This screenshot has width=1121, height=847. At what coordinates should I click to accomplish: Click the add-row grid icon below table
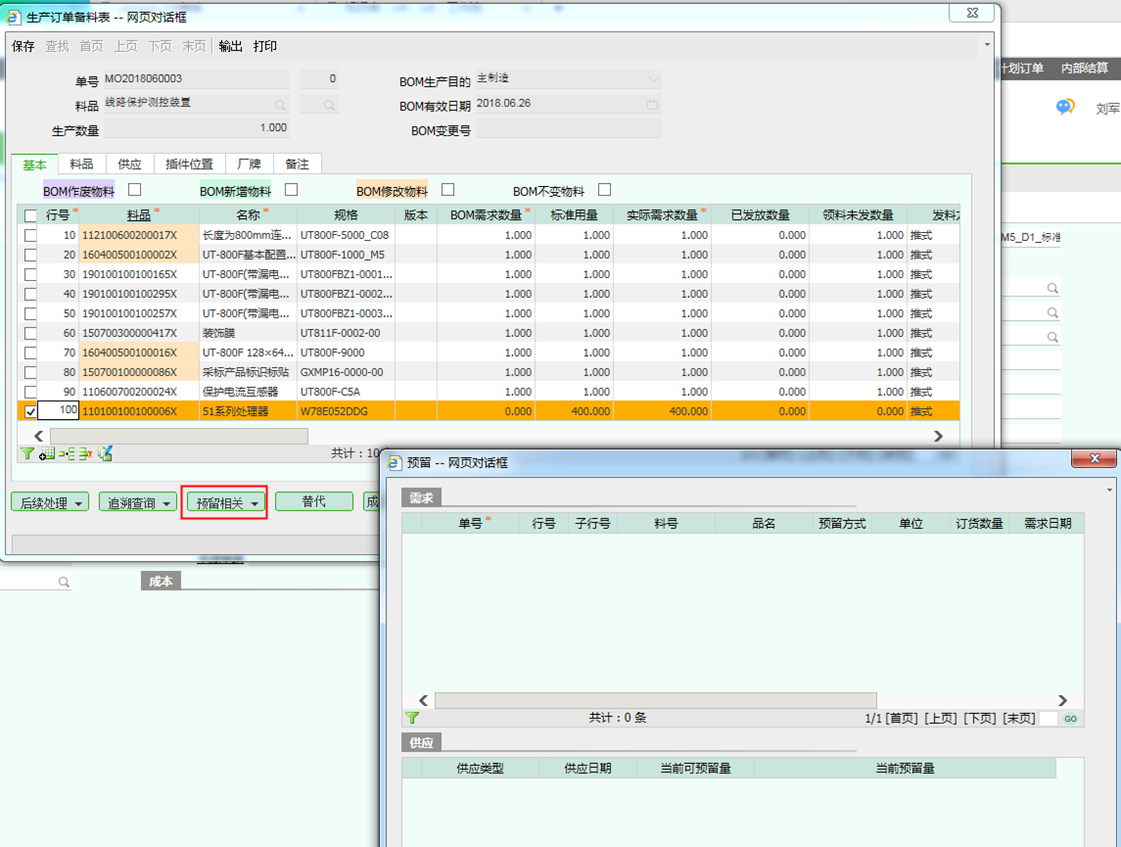point(47,453)
